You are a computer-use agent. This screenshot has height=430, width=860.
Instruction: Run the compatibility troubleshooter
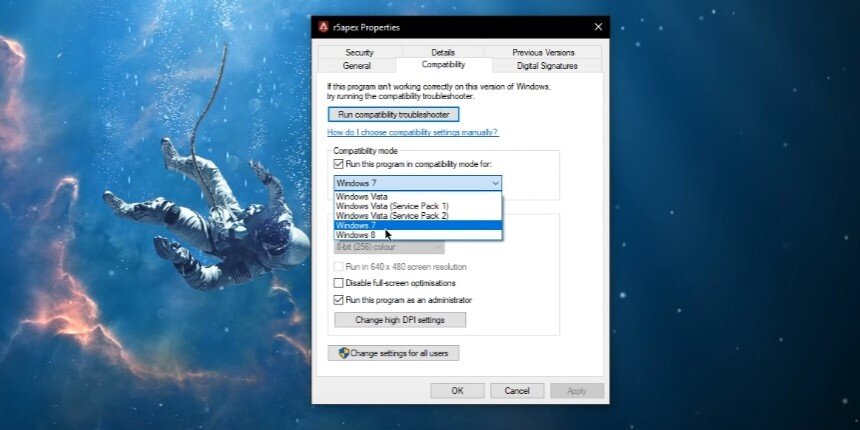393,115
